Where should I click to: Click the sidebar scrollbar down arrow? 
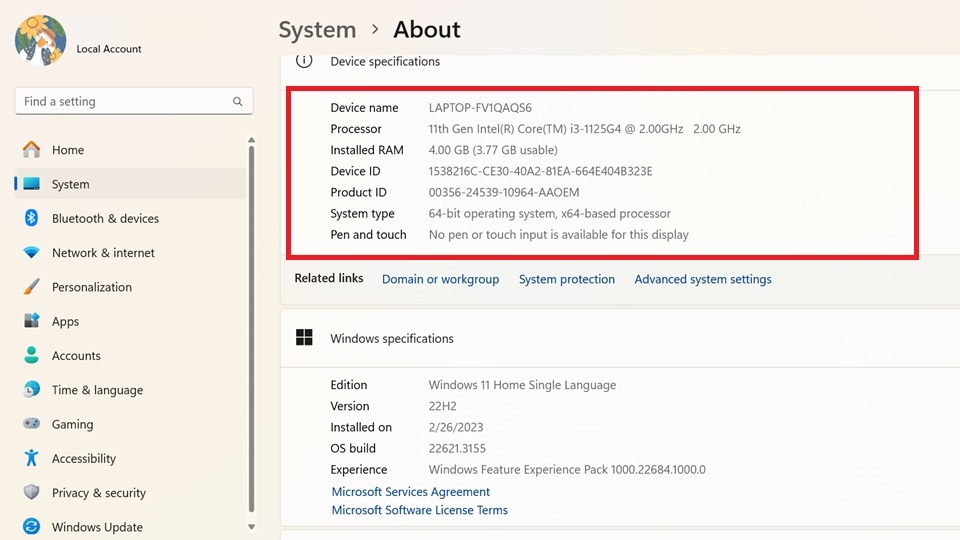(251, 527)
